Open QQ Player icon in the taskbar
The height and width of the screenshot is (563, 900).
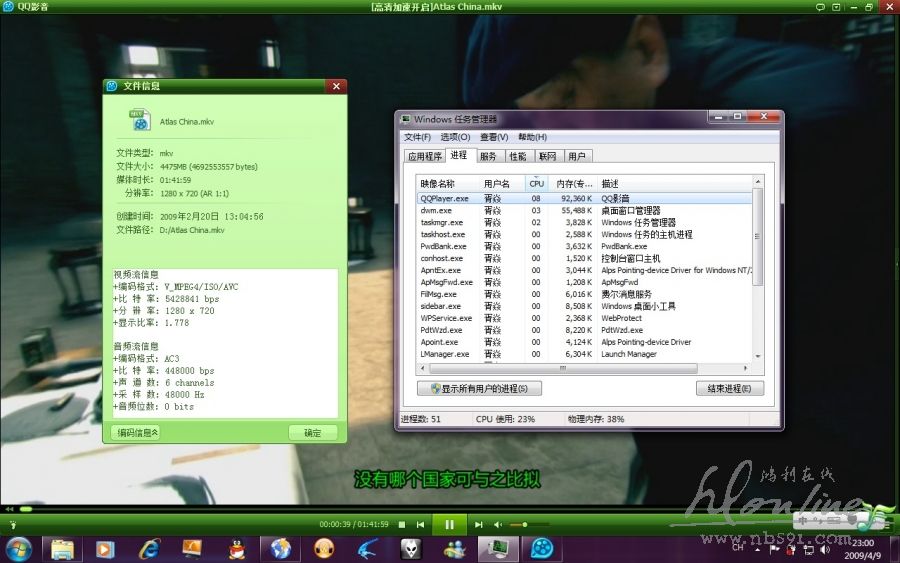click(541, 548)
